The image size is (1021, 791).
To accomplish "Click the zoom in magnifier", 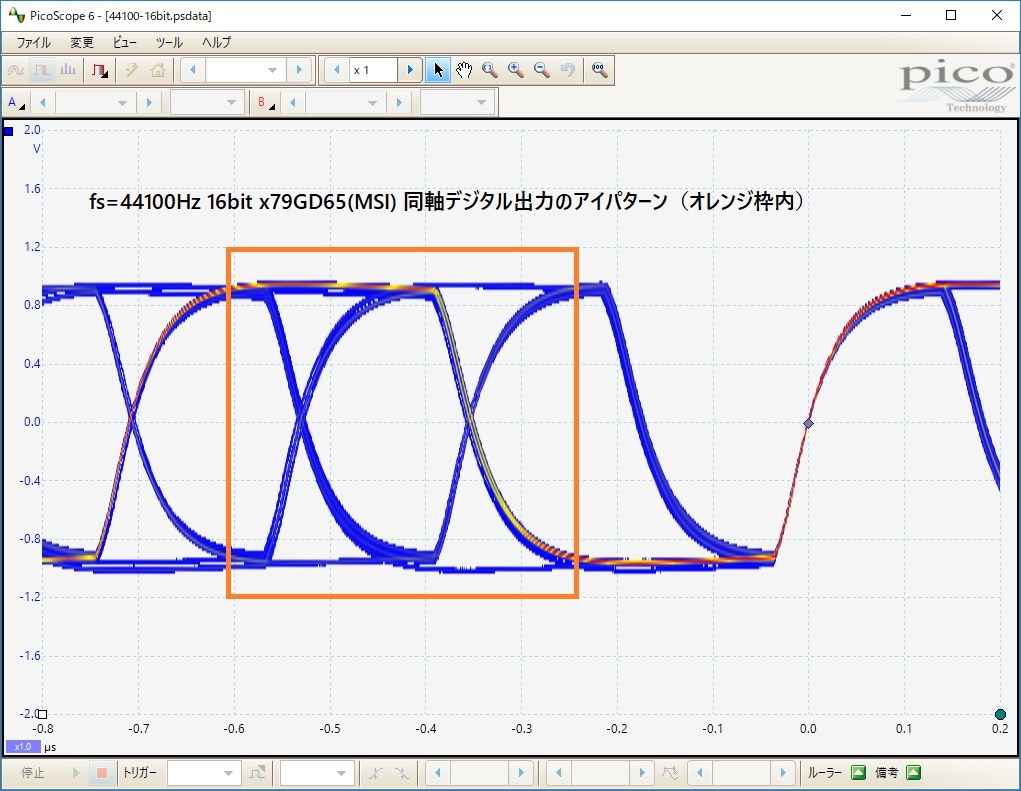I will click(516, 70).
